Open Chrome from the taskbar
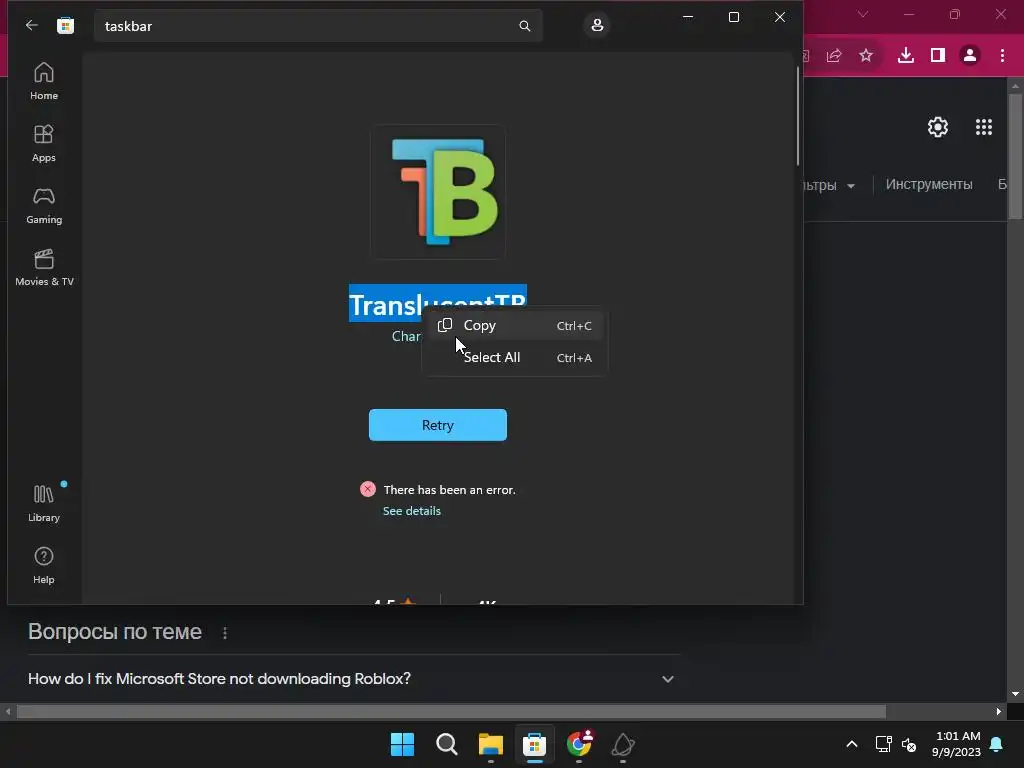This screenshot has width=1024, height=768. [x=579, y=744]
